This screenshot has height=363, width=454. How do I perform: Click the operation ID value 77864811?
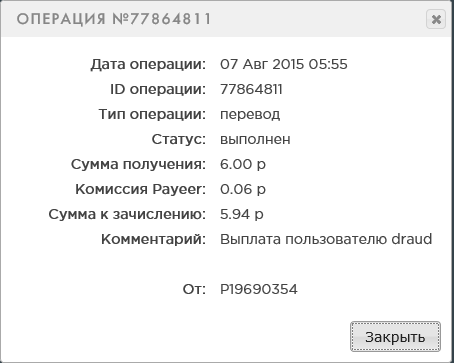pos(251,89)
